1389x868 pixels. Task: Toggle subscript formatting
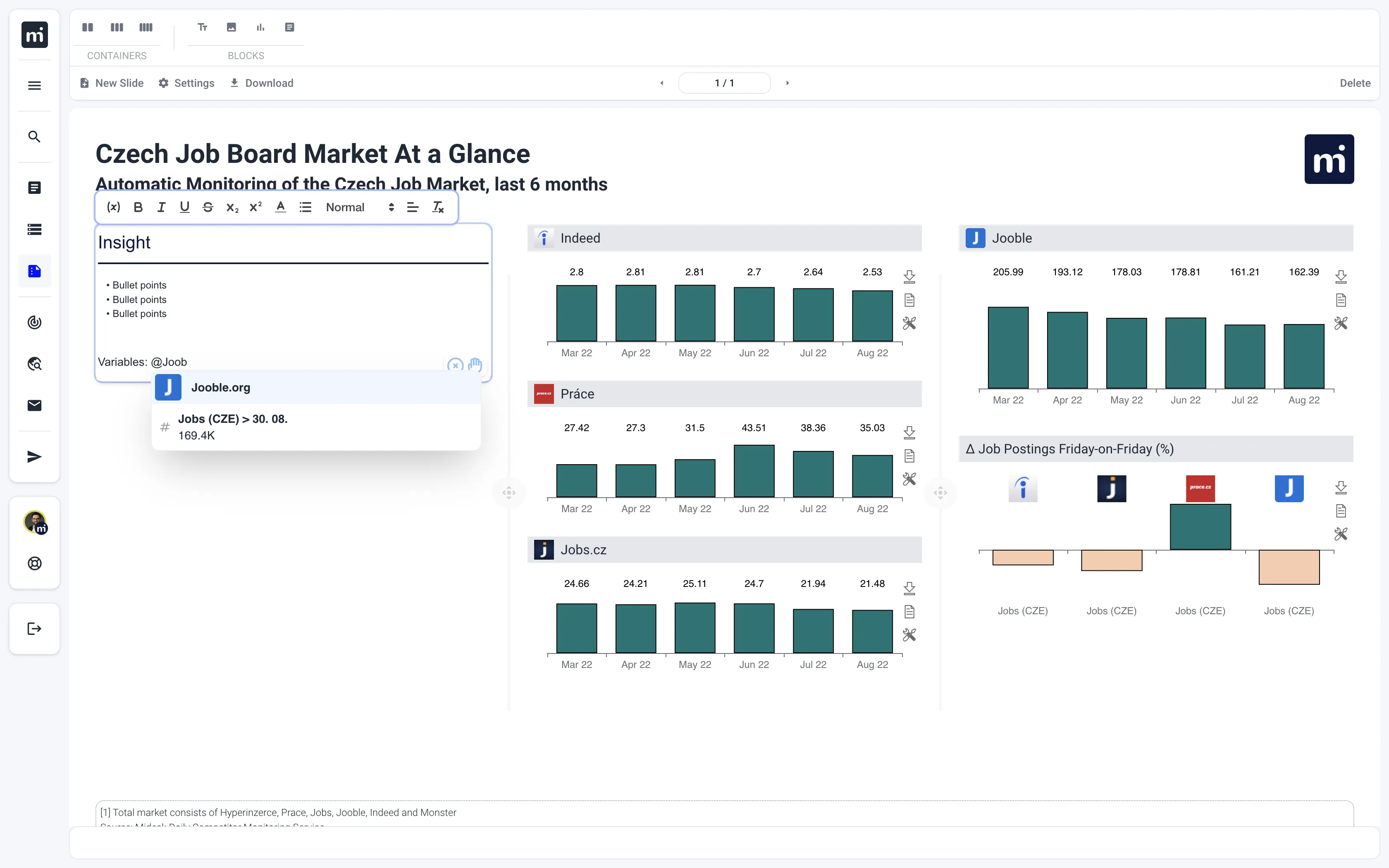(232, 207)
